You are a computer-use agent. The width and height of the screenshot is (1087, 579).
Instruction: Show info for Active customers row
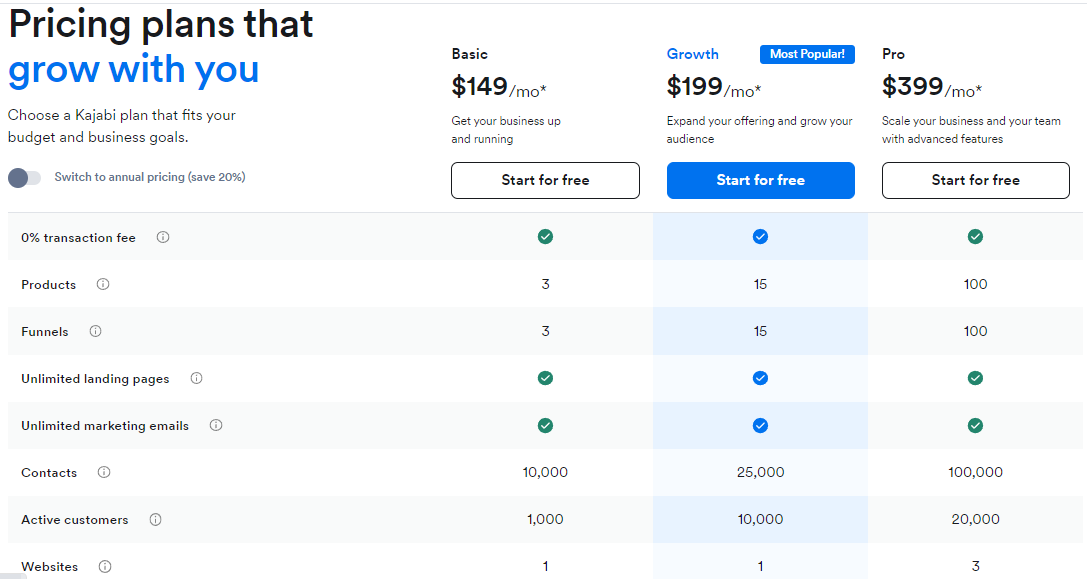(156, 519)
